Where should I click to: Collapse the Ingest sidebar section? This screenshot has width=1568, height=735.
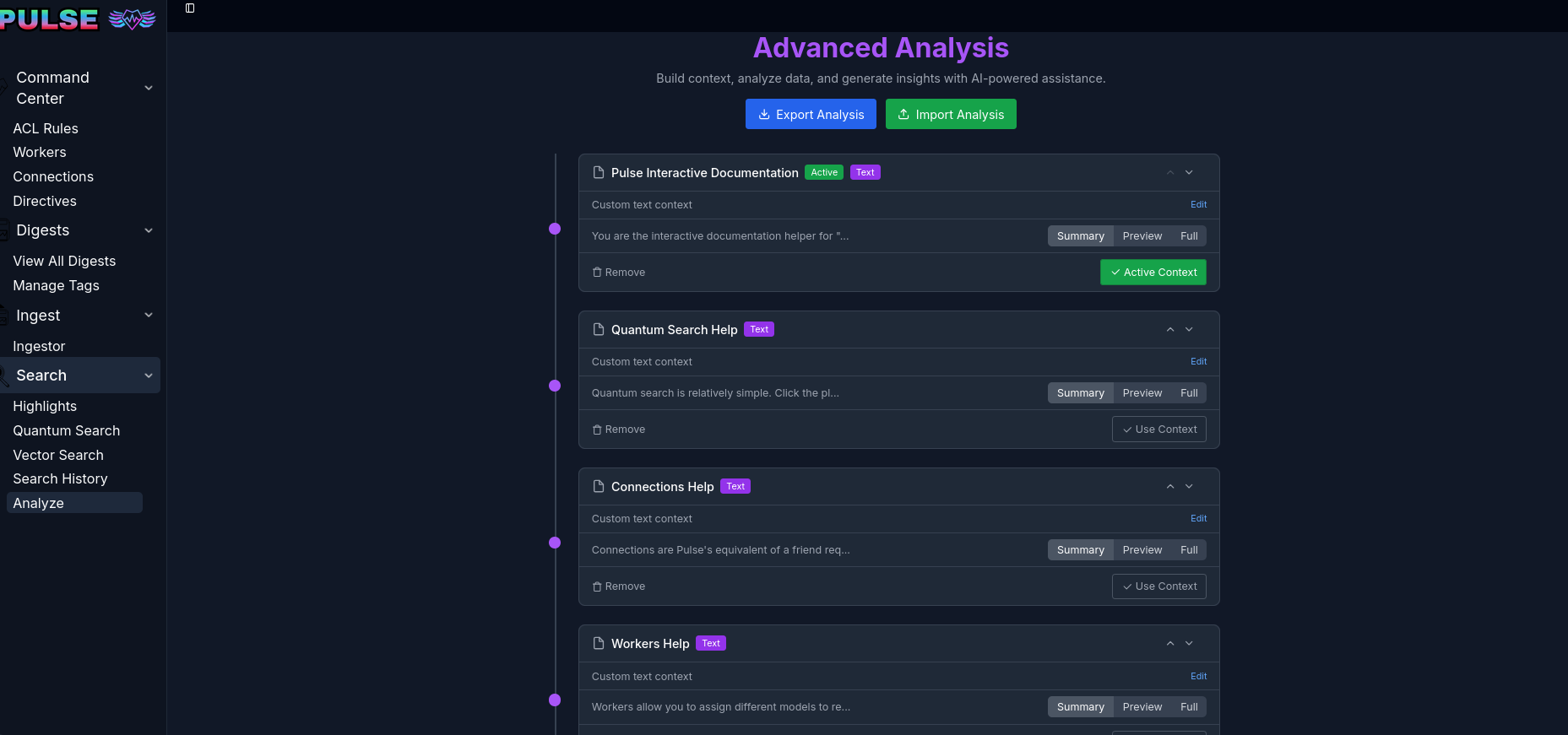pos(149,316)
